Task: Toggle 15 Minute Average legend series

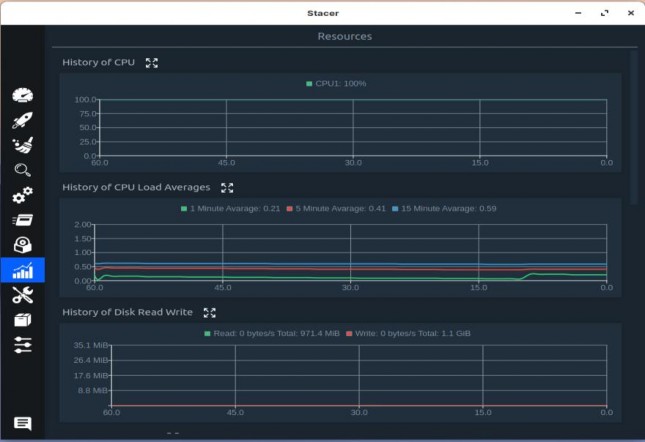Action: tap(444, 208)
